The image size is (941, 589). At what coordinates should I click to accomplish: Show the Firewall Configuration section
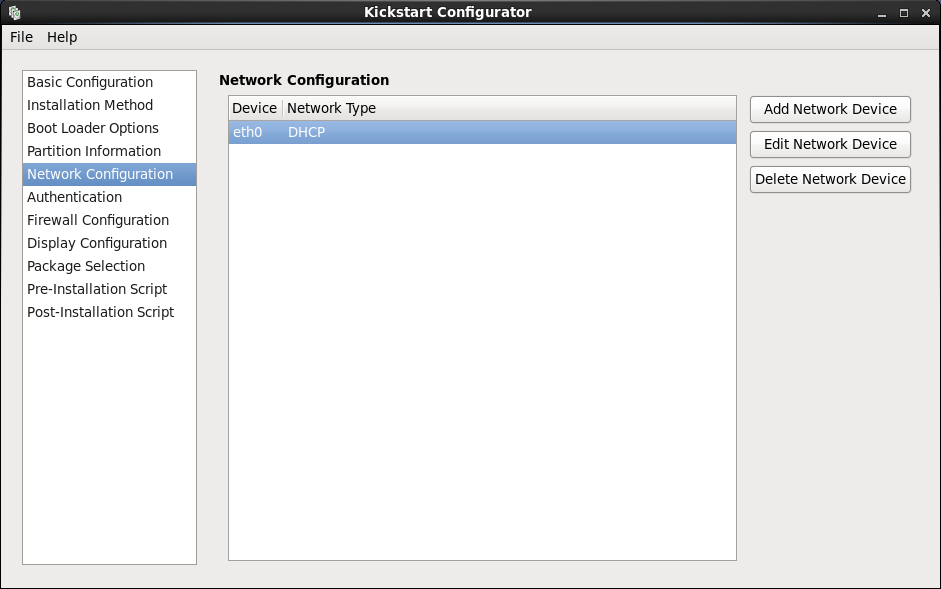(98, 220)
